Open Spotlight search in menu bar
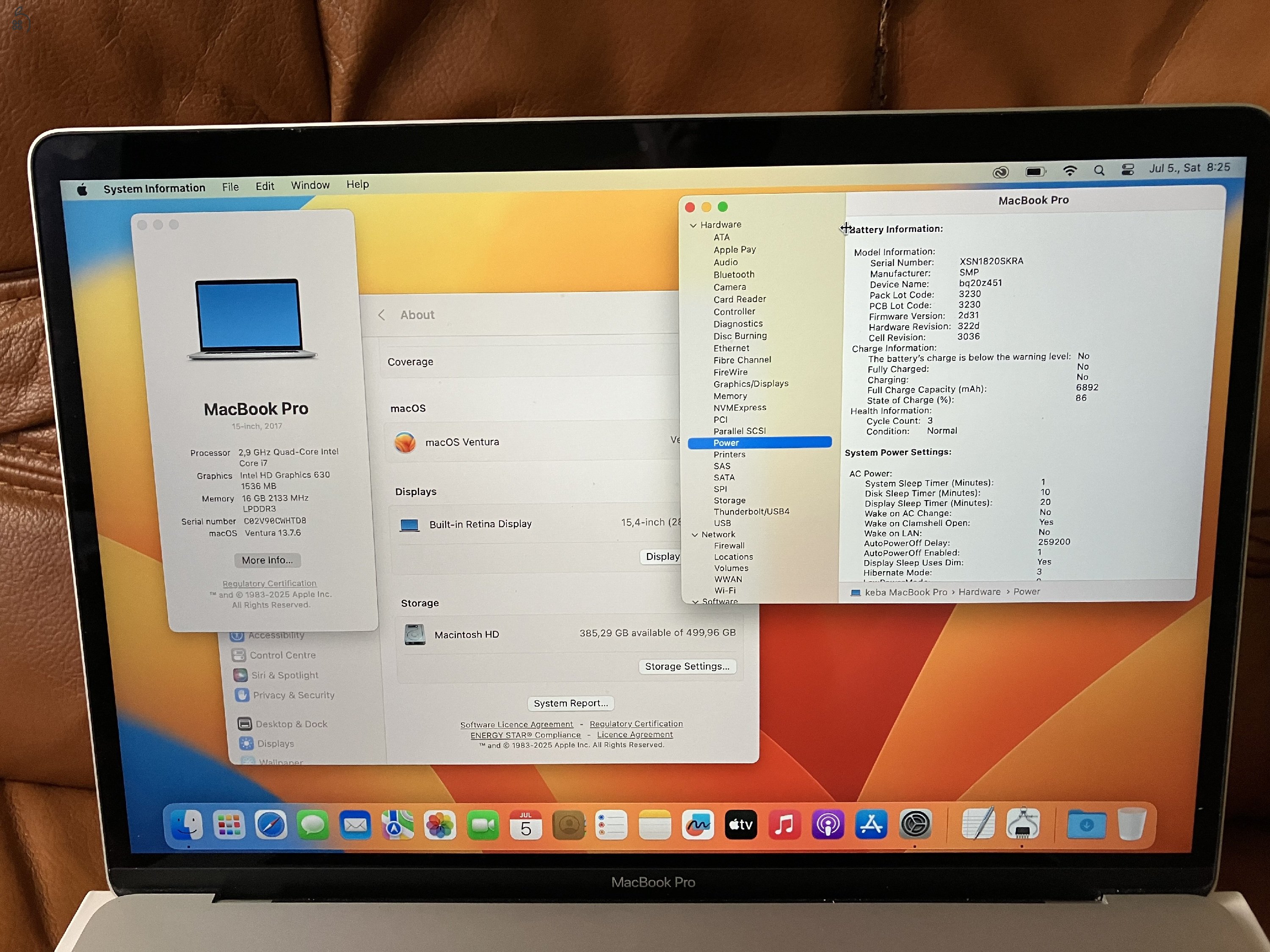This screenshot has width=1270, height=952. (x=1099, y=171)
